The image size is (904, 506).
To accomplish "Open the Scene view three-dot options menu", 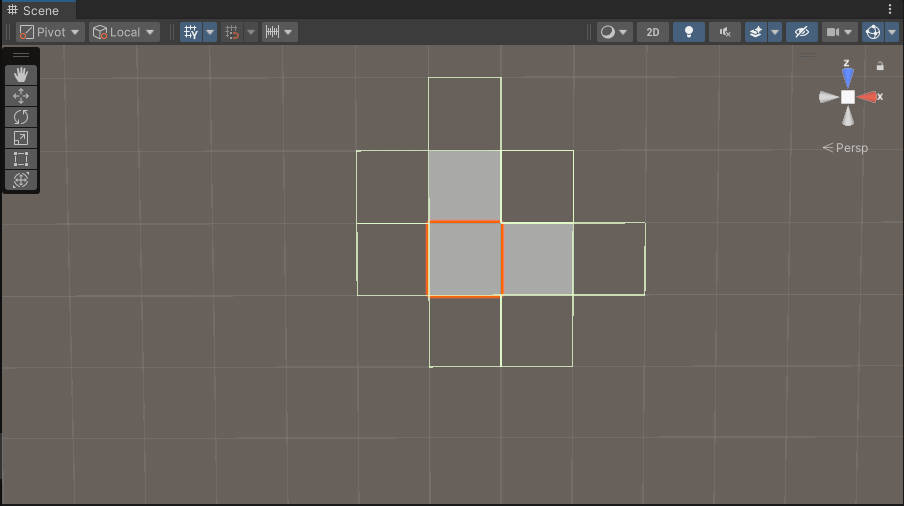I will click(890, 9).
